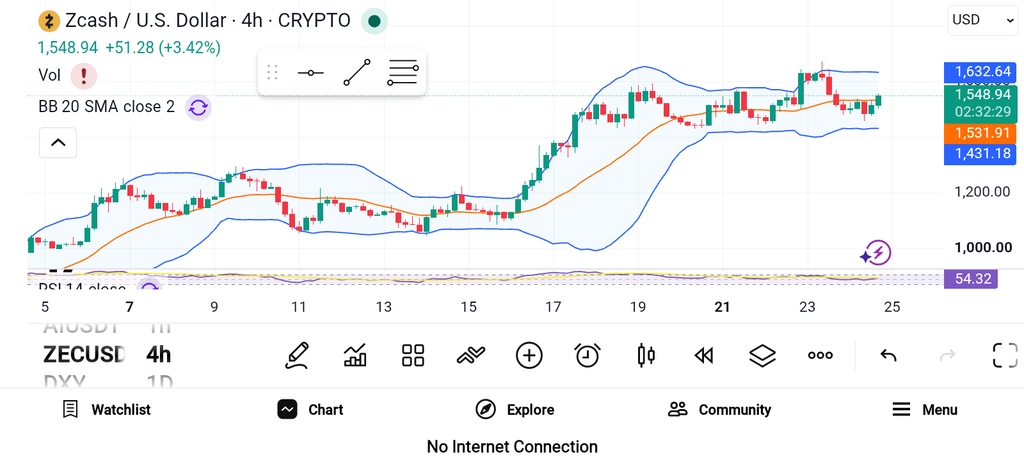
Task: Click the BB 20 SMA close 2 legend
Action: click(x=106, y=107)
